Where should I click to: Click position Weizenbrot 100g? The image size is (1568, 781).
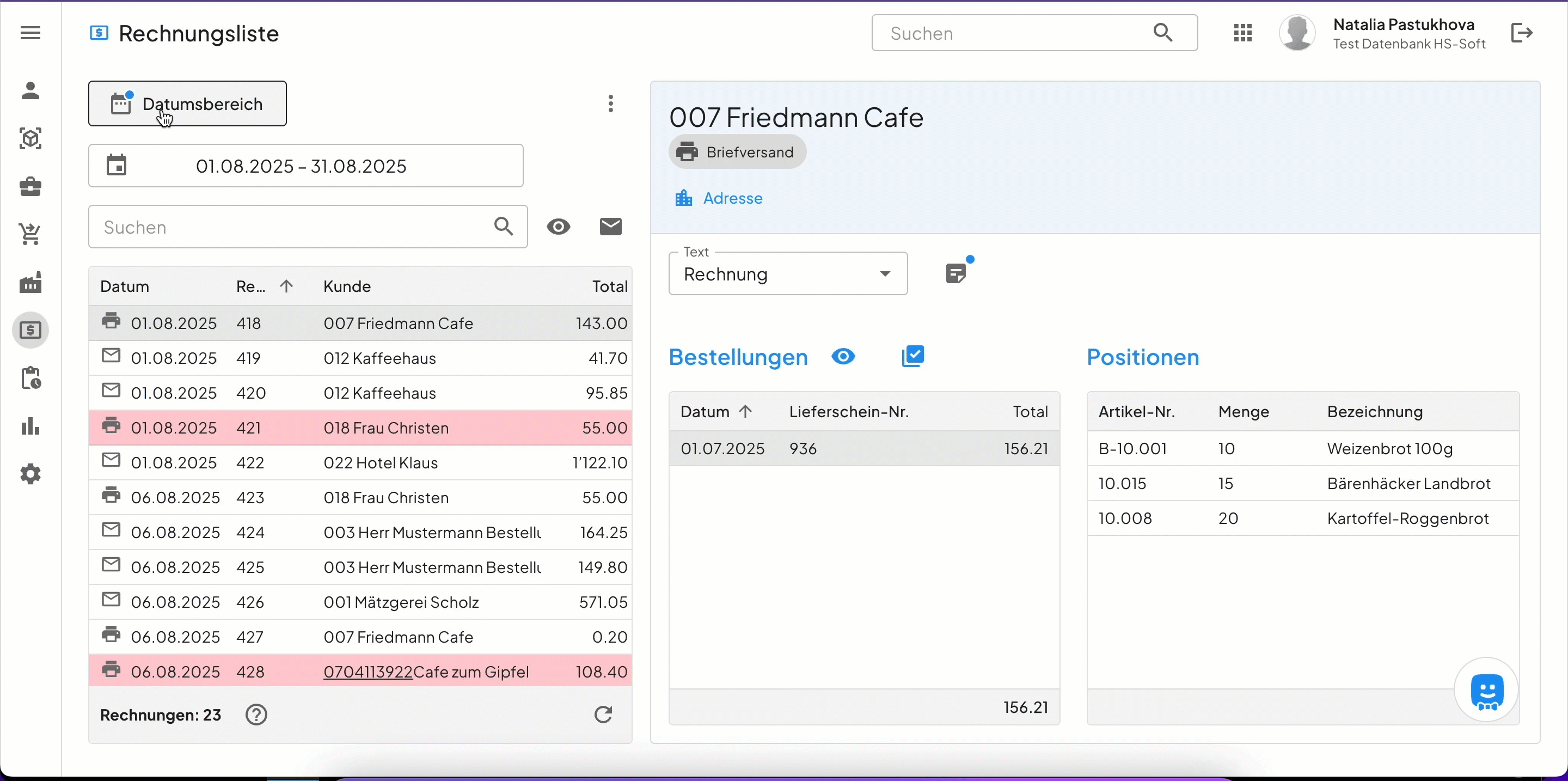click(x=1303, y=449)
